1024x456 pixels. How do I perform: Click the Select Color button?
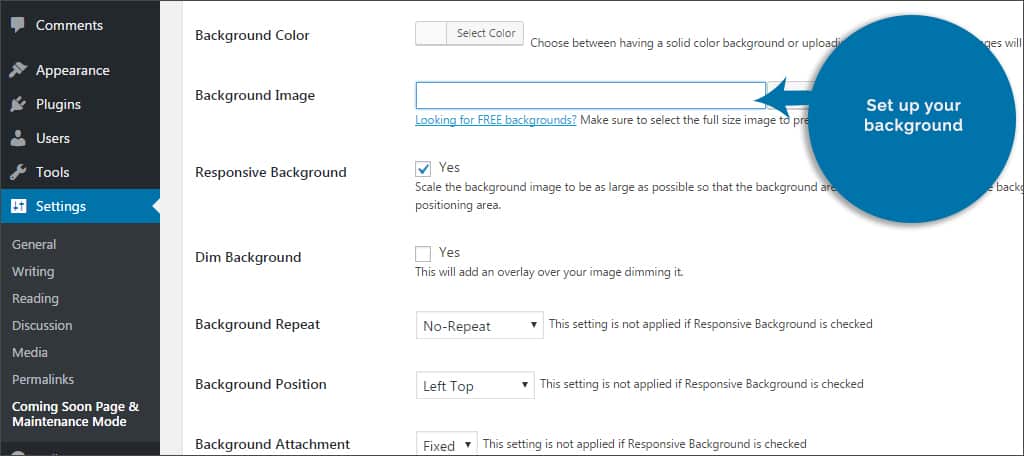(x=485, y=33)
